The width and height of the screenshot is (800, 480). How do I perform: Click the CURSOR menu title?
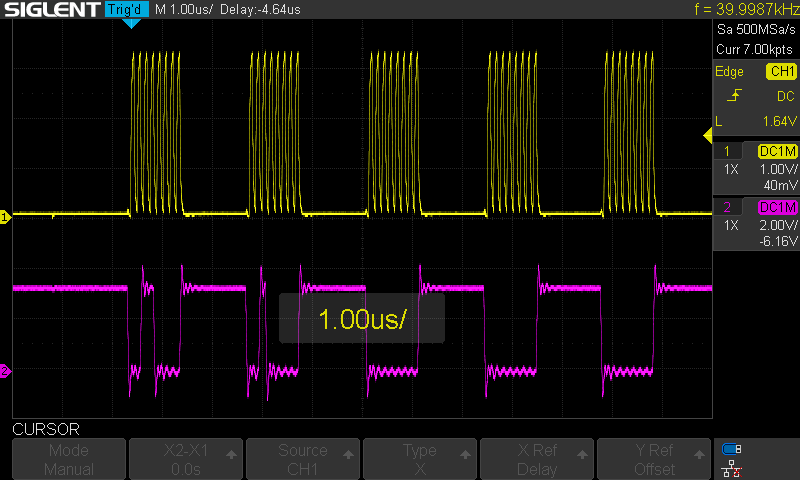(x=46, y=430)
